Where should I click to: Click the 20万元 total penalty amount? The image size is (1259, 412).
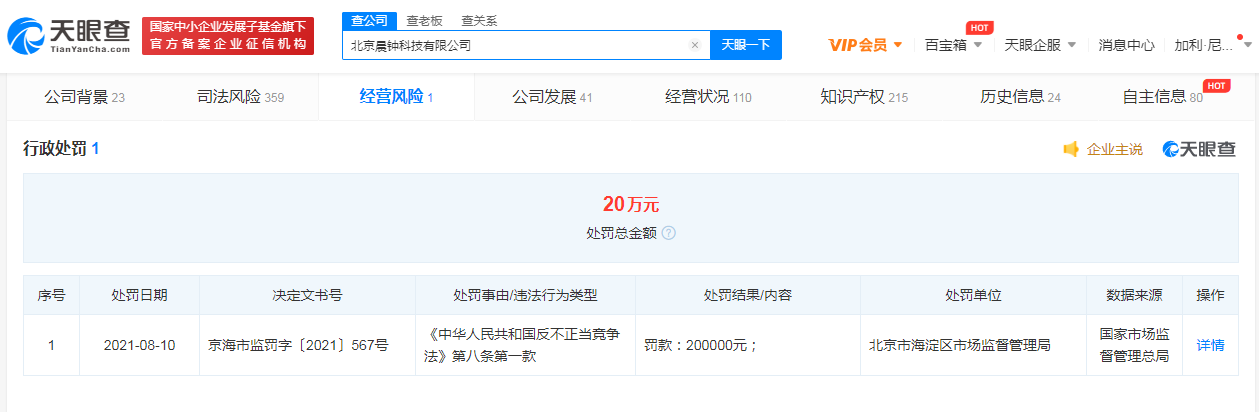point(630,205)
